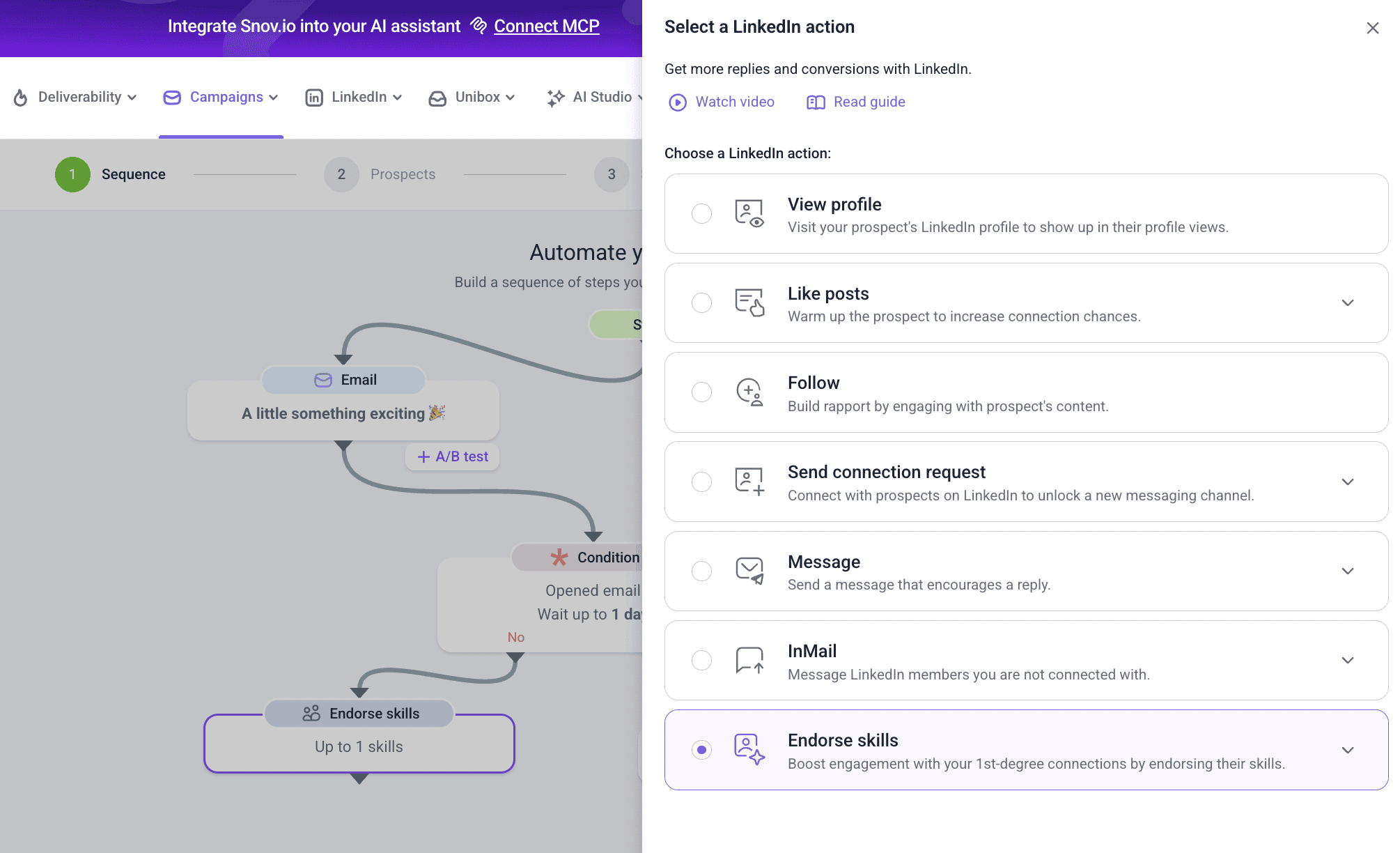
Task: Open the Read guide link
Action: (x=855, y=102)
